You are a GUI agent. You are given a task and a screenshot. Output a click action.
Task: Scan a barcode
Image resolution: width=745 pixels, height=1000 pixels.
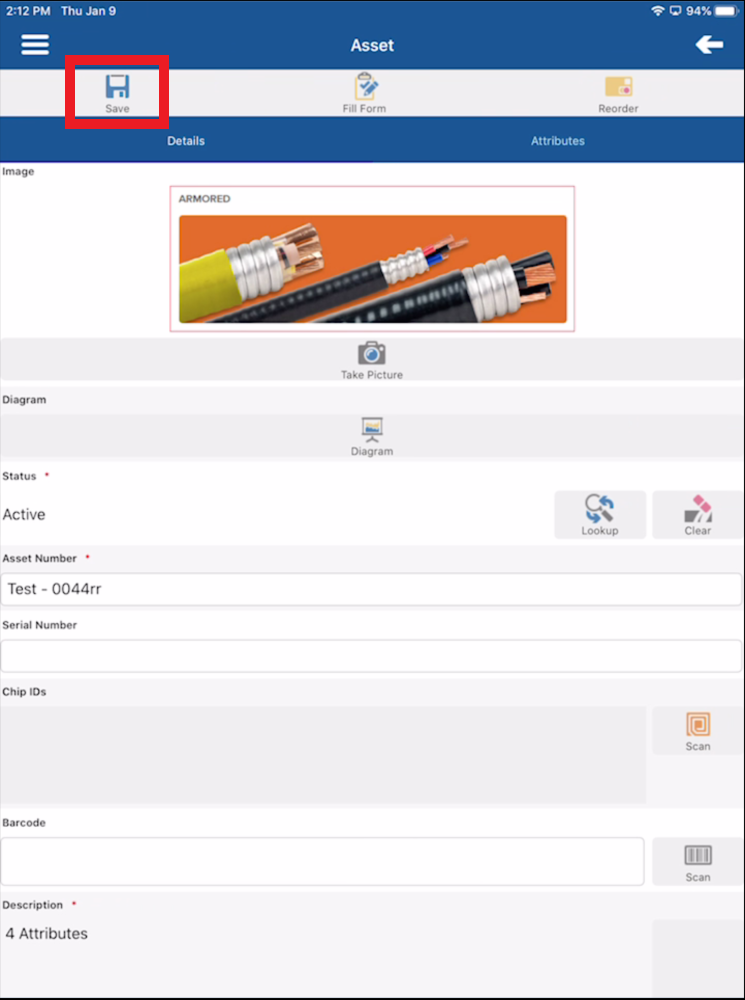(698, 862)
